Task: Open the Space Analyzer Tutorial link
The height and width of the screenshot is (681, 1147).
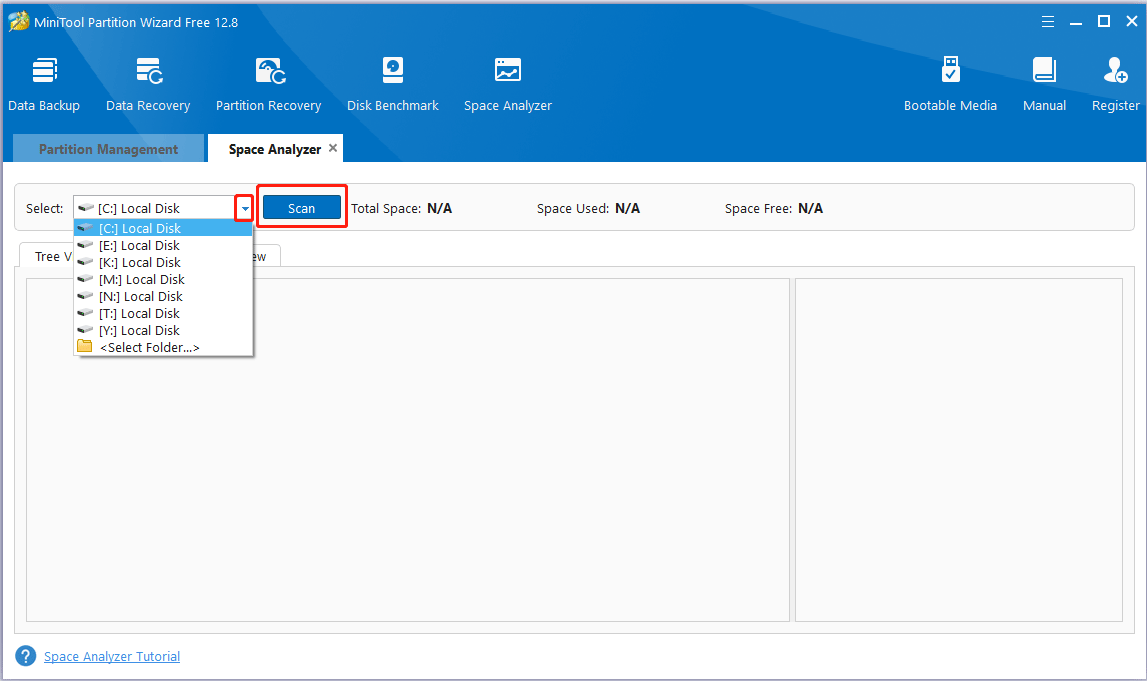Action: point(112,656)
